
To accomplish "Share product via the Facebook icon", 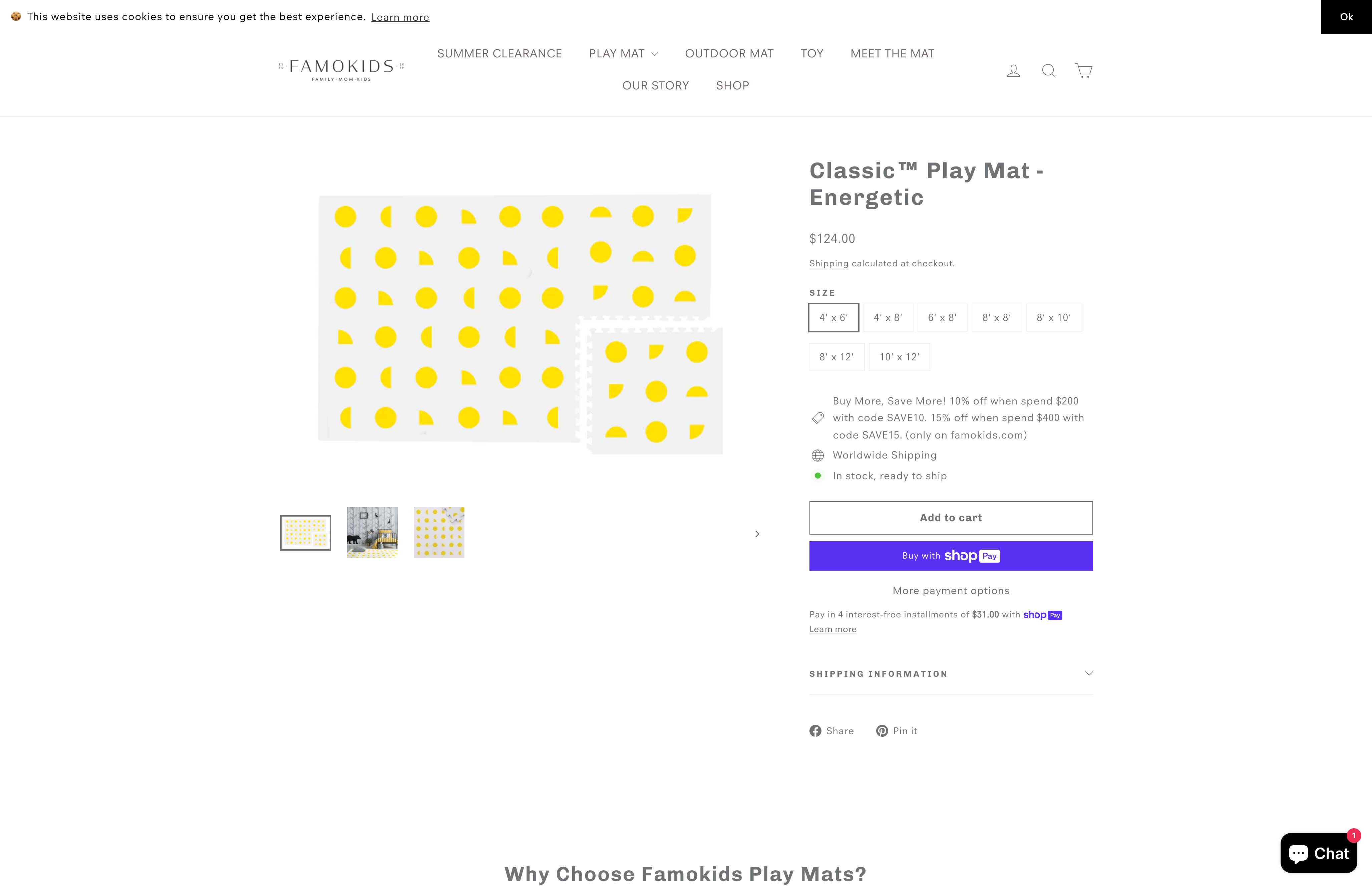I will pos(815,730).
